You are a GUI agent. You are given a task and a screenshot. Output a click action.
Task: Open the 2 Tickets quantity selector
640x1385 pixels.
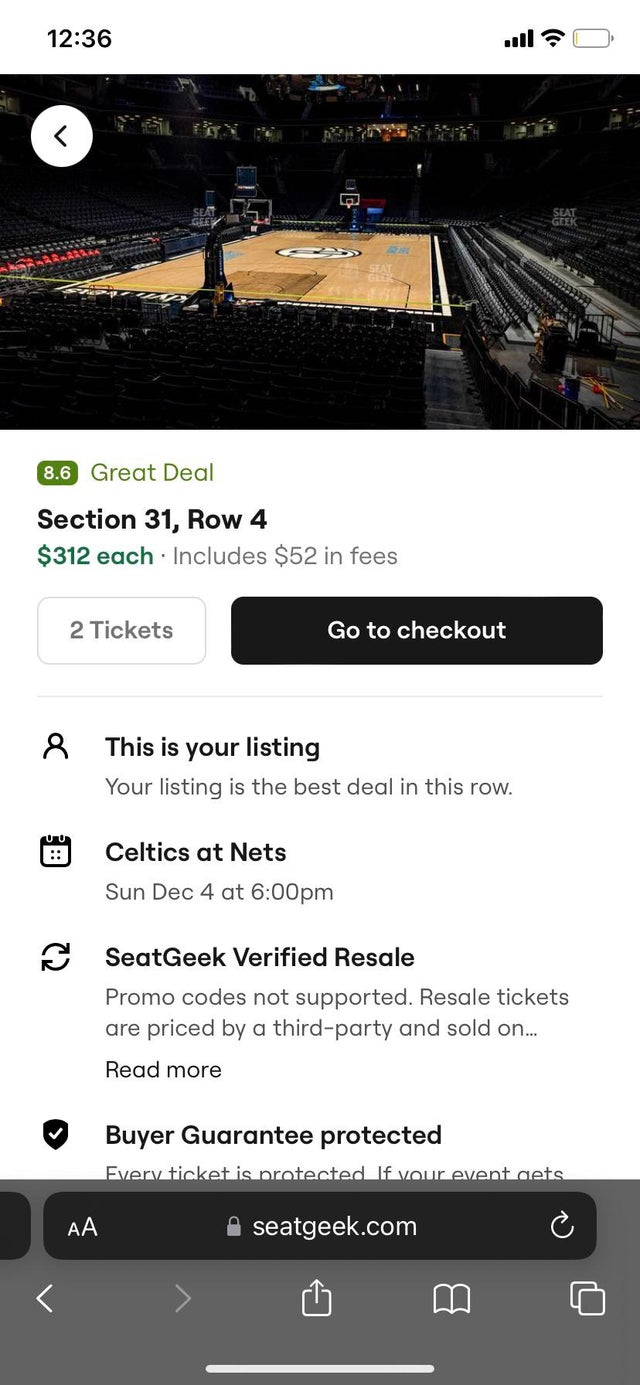[121, 630]
